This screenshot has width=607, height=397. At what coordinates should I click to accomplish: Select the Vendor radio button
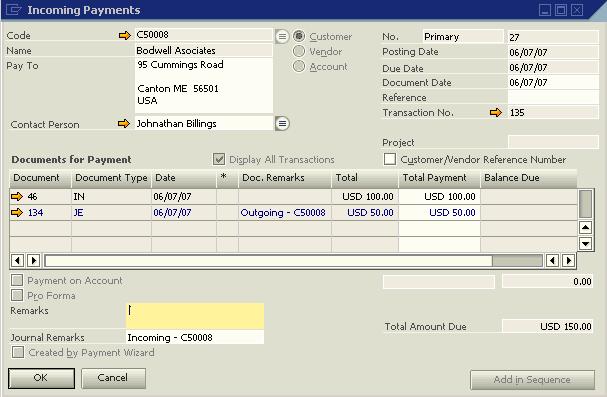(298, 51)
